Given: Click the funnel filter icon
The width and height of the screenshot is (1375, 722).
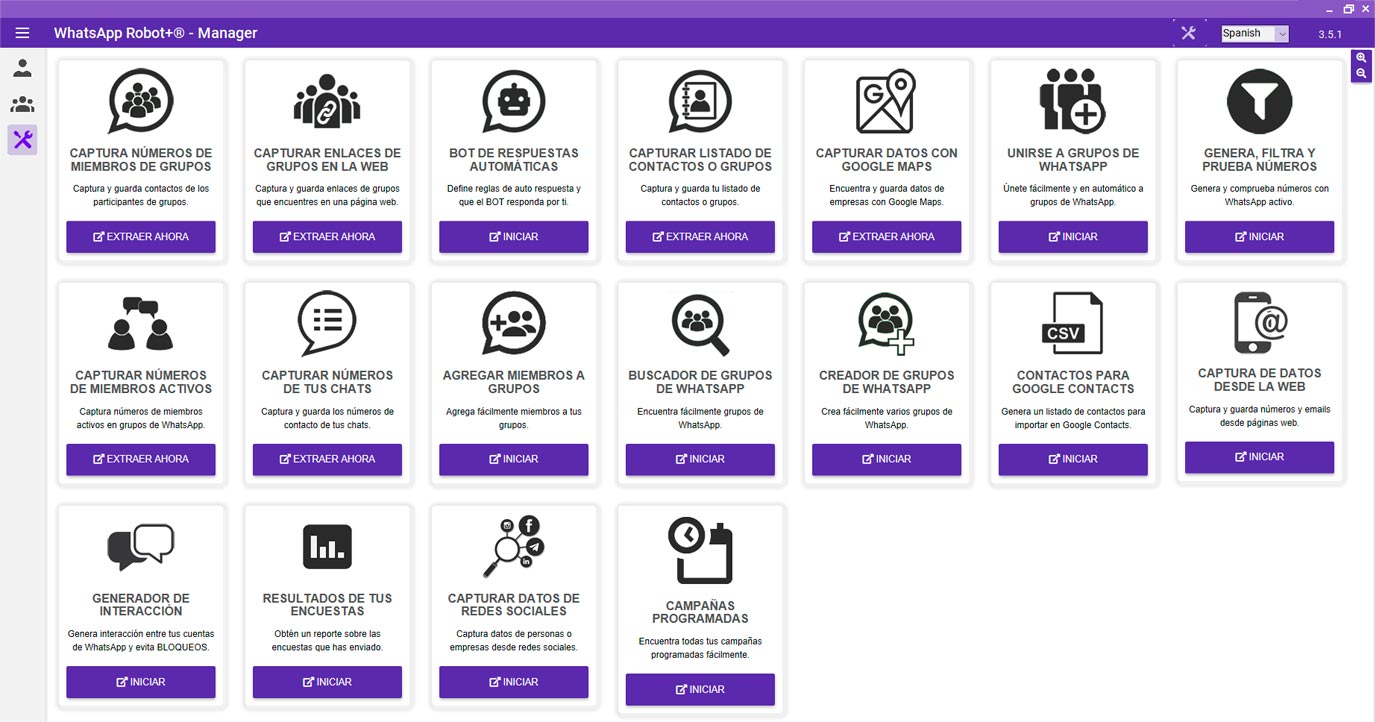Looking at the screenshot, I should coord(1259,102).
